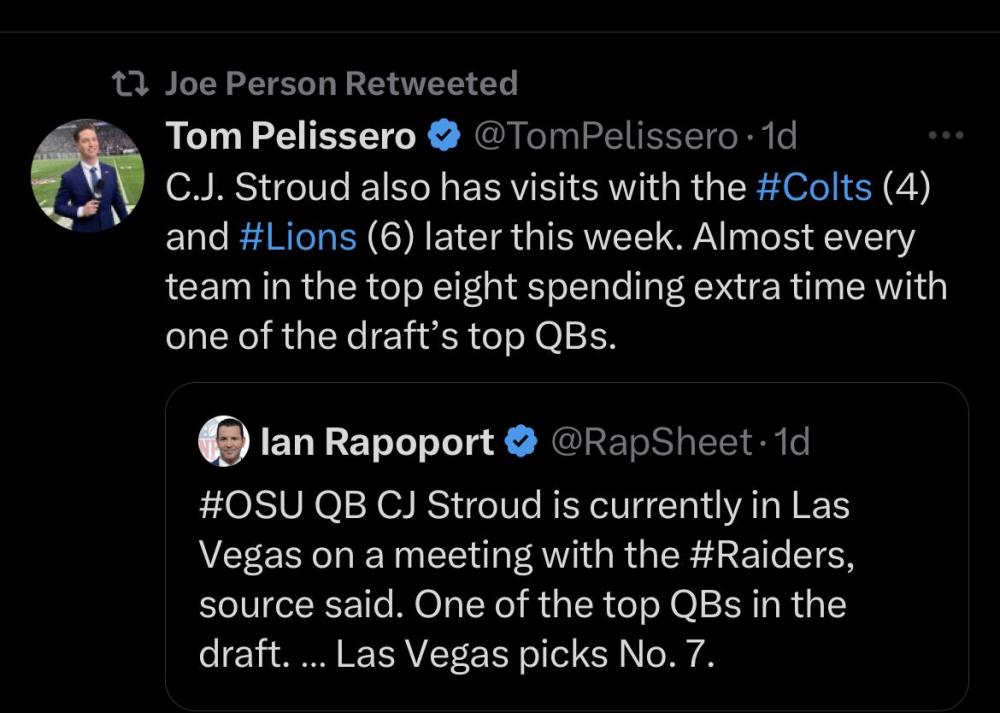Click the "draft's top QBs" tweet line

pyautogui.click(x=391, y=337)
